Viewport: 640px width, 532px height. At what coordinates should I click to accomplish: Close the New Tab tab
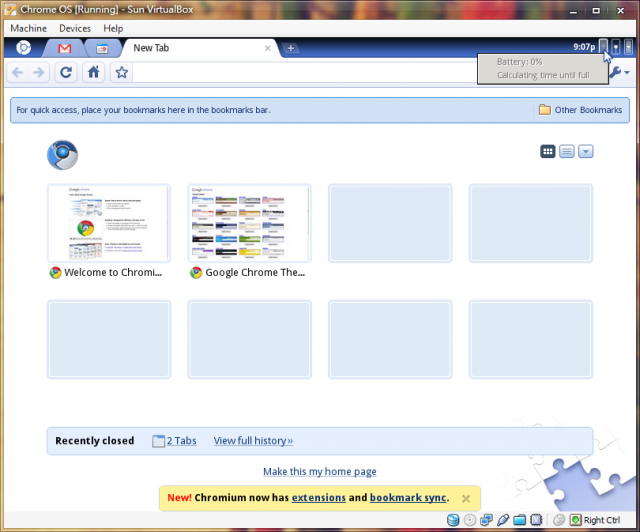tap(267, 48)
